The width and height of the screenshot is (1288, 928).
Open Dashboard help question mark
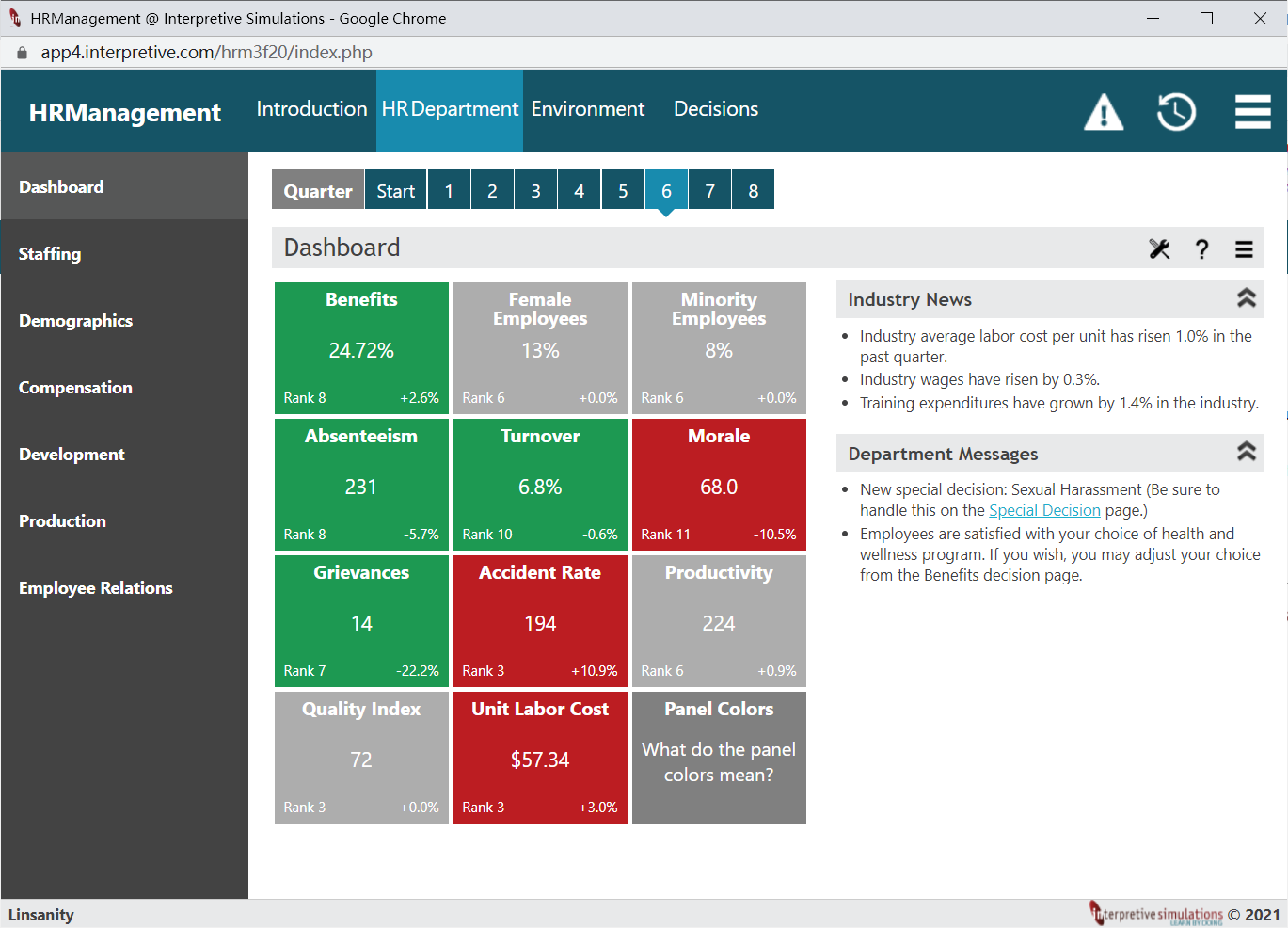click(1201, 248)
